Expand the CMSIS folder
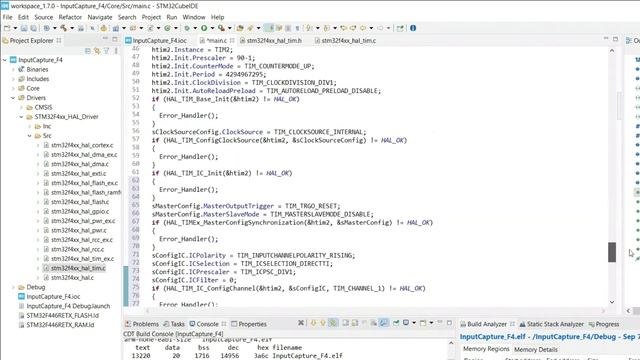This screenshot has height=360, width=640. (21, 107)
